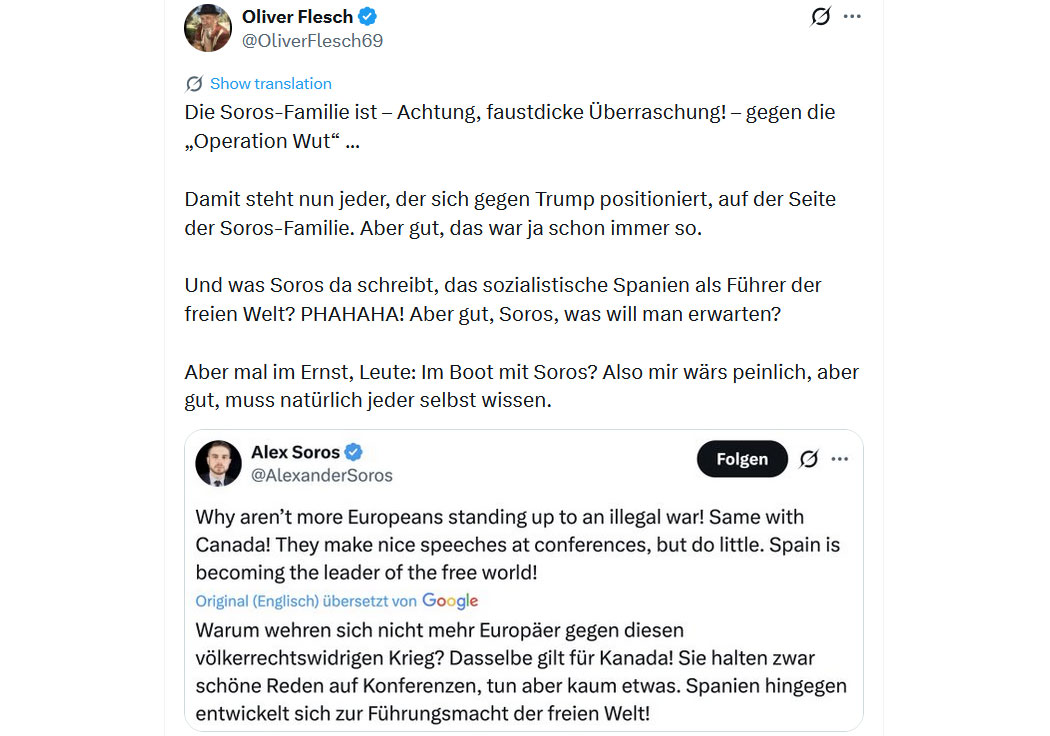Open more options for Alex Soros post
Image resolution: width=1050 pixels, height=736 pixels.
click(840, 459)
